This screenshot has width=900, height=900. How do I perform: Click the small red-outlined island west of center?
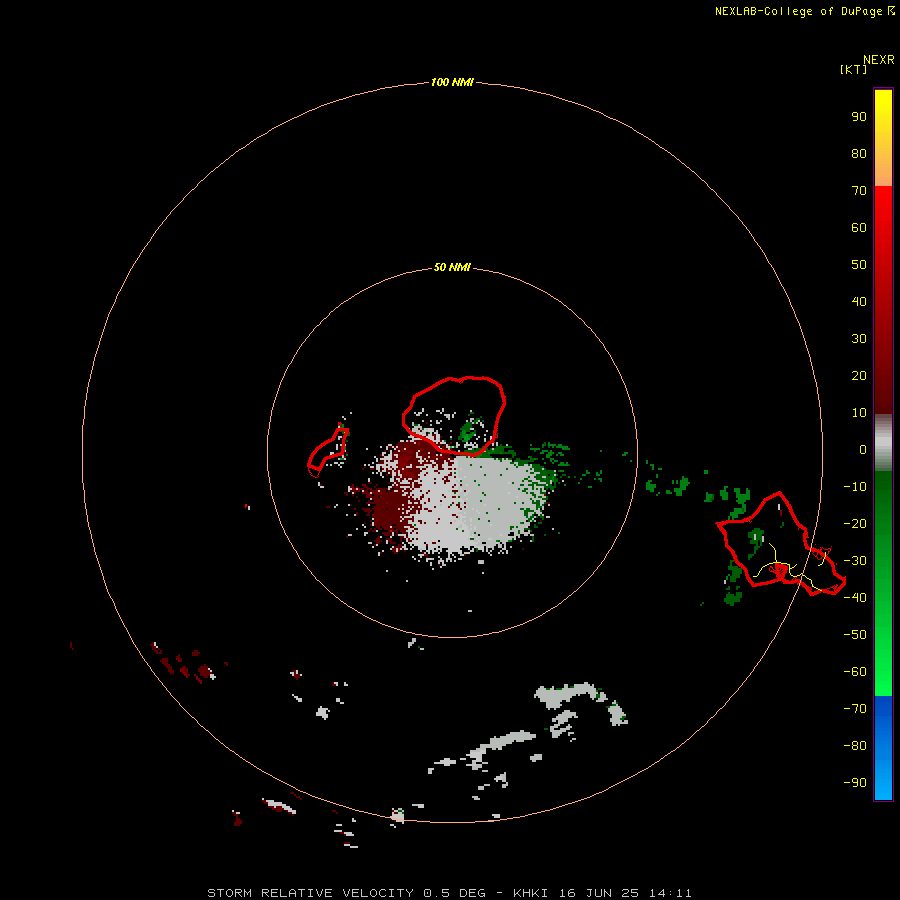[x=328, y=452]
